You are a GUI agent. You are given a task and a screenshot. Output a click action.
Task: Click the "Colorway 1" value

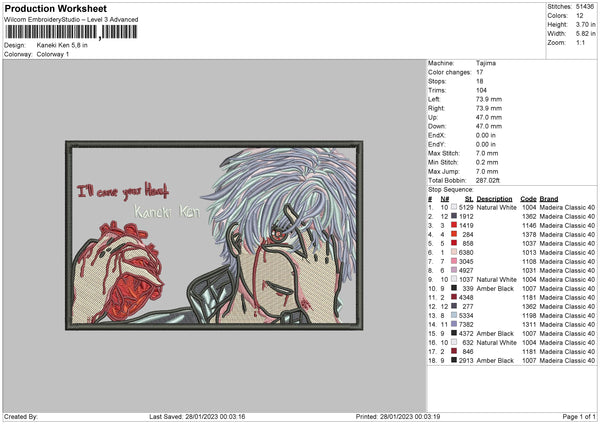(x=53, y=54)
